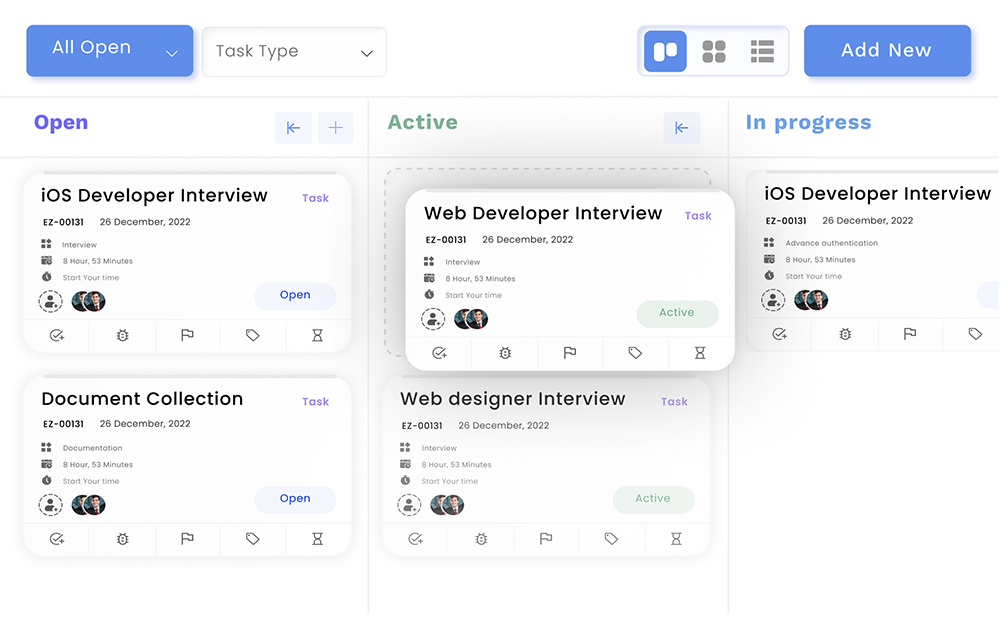Screen dimensions: 1000x617
Task: Click the Add New button
Action: (x=887, y=50)
